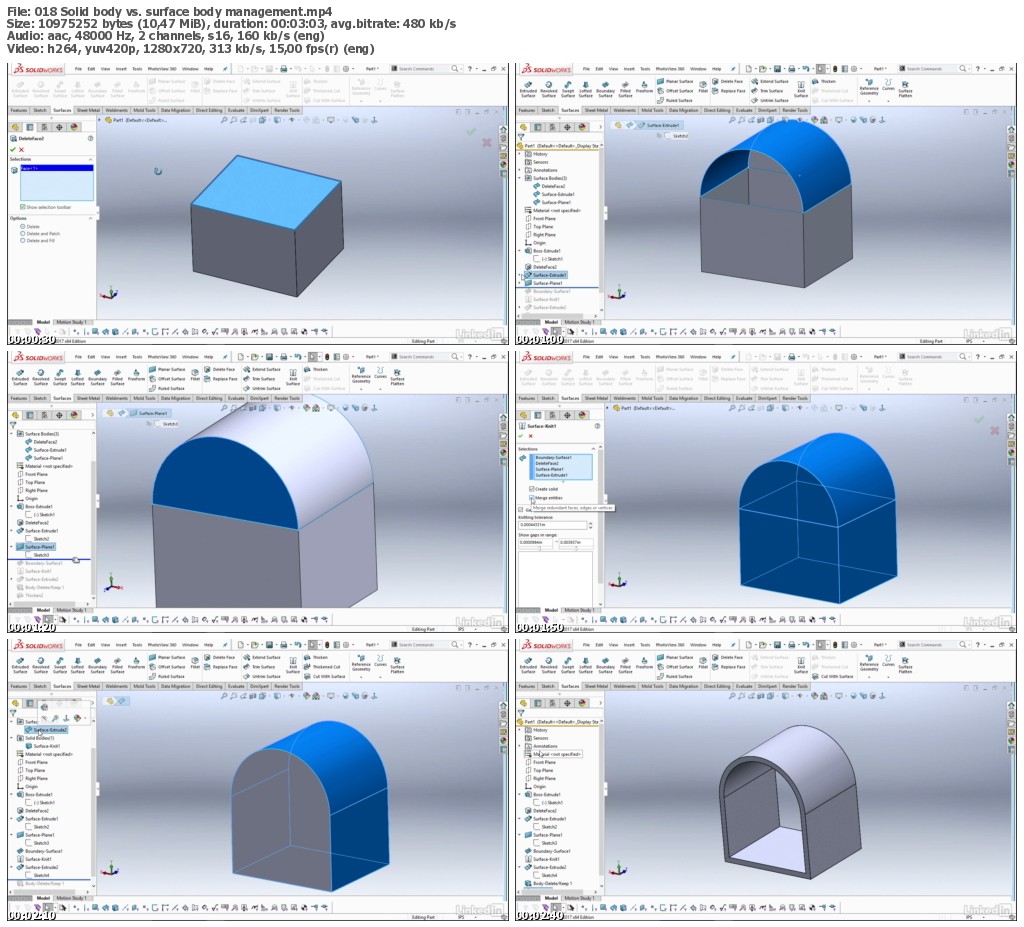Select Delete and Patch radio in the 00:00:30 frame
Screen dimensions: 1024x927
(x=23, y=233)
